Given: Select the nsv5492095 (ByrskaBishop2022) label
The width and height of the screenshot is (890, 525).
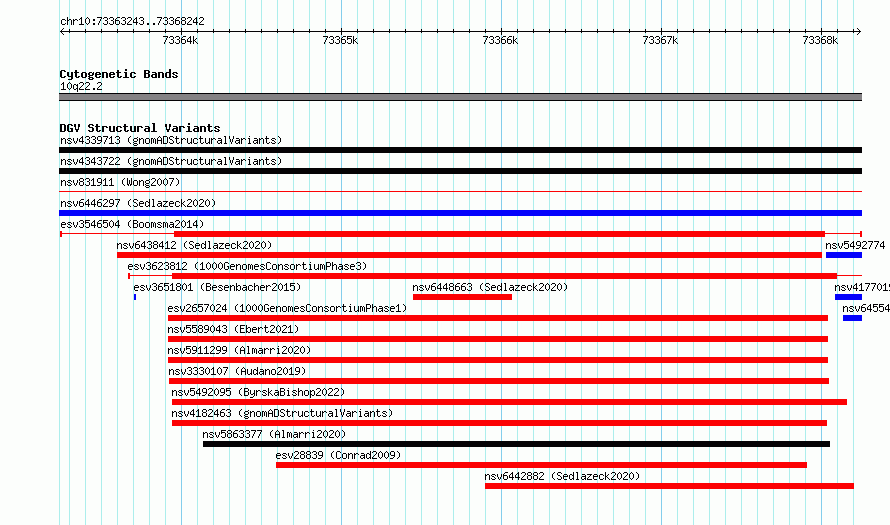Looking at the screenshot, I should click(258, 392).
